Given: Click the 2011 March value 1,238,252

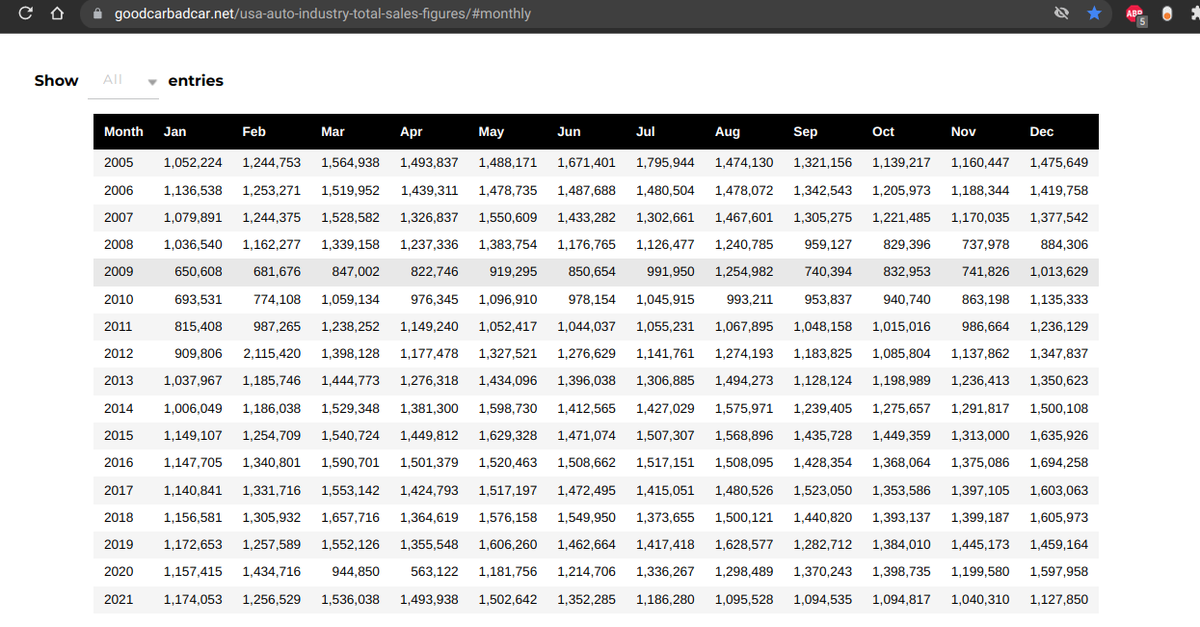Looking at the screenshot, I should click(x=350, y=326).
